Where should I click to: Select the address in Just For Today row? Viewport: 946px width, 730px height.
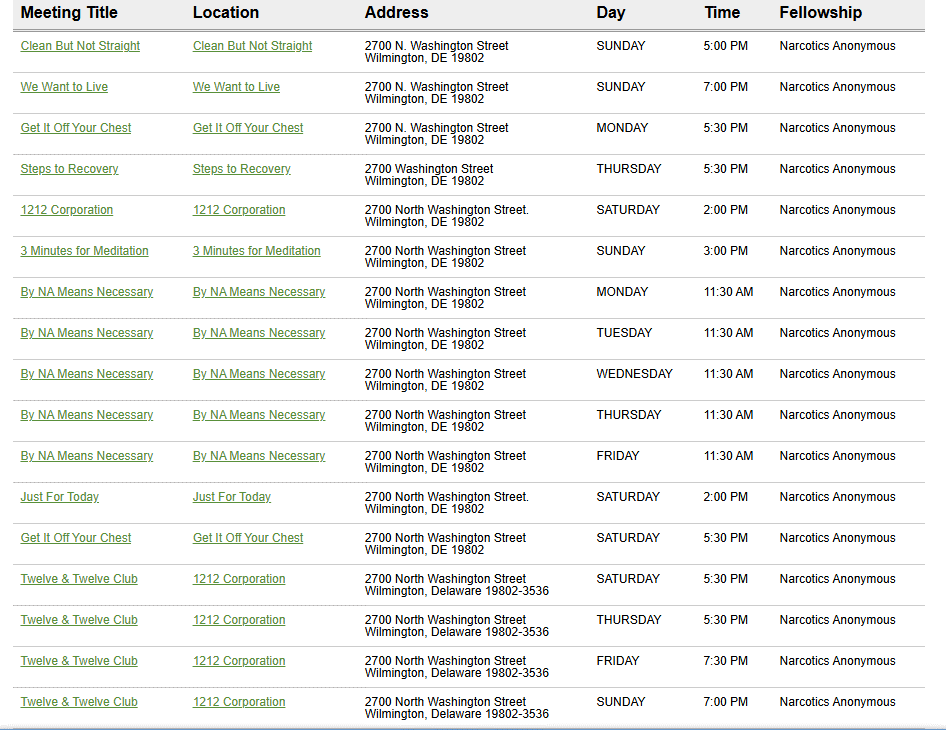446,503
